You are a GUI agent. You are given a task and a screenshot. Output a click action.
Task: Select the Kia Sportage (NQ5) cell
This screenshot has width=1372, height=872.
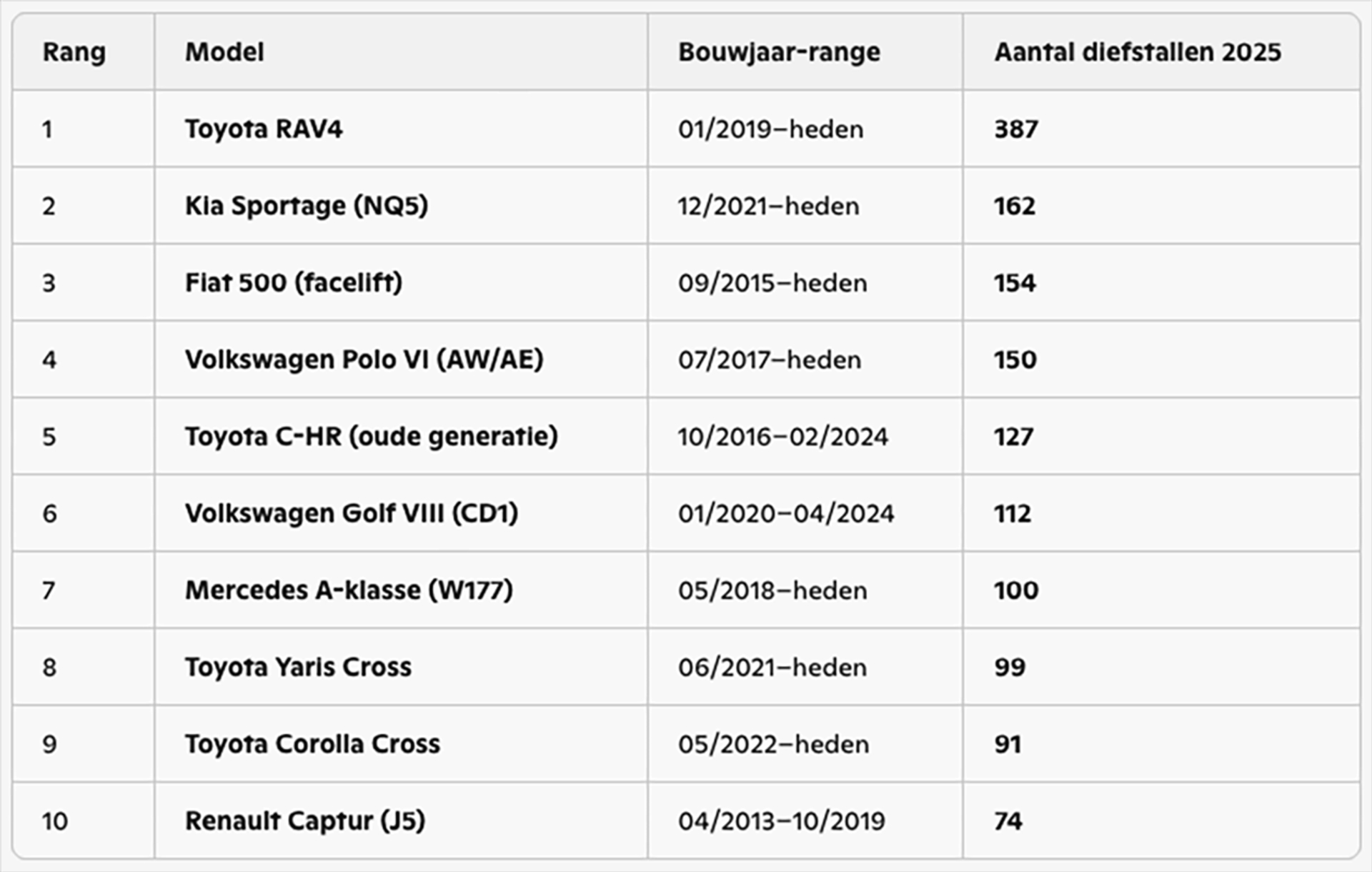(307, 206)
